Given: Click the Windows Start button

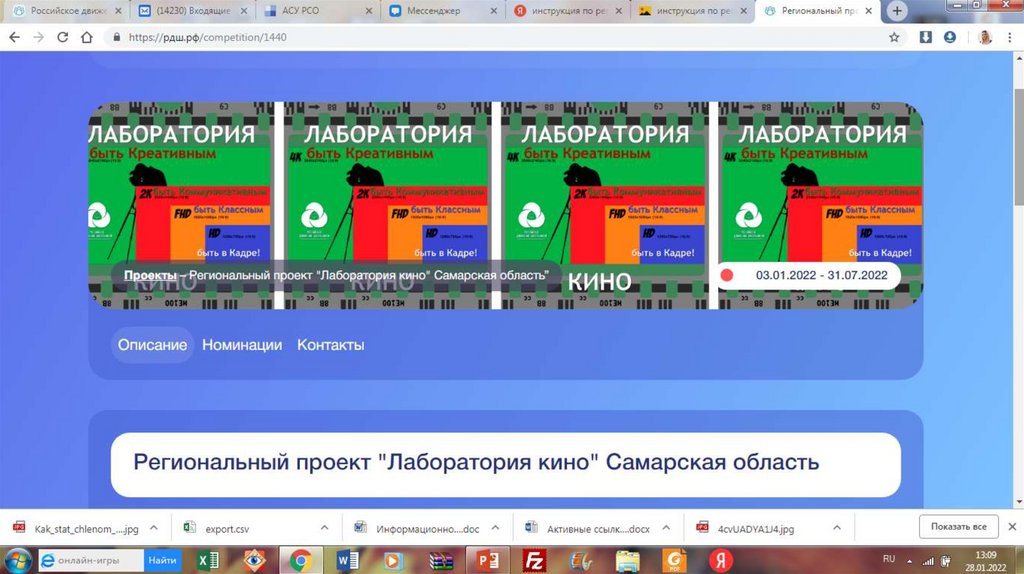Looking at the screenshot, I should pos(17,560).
